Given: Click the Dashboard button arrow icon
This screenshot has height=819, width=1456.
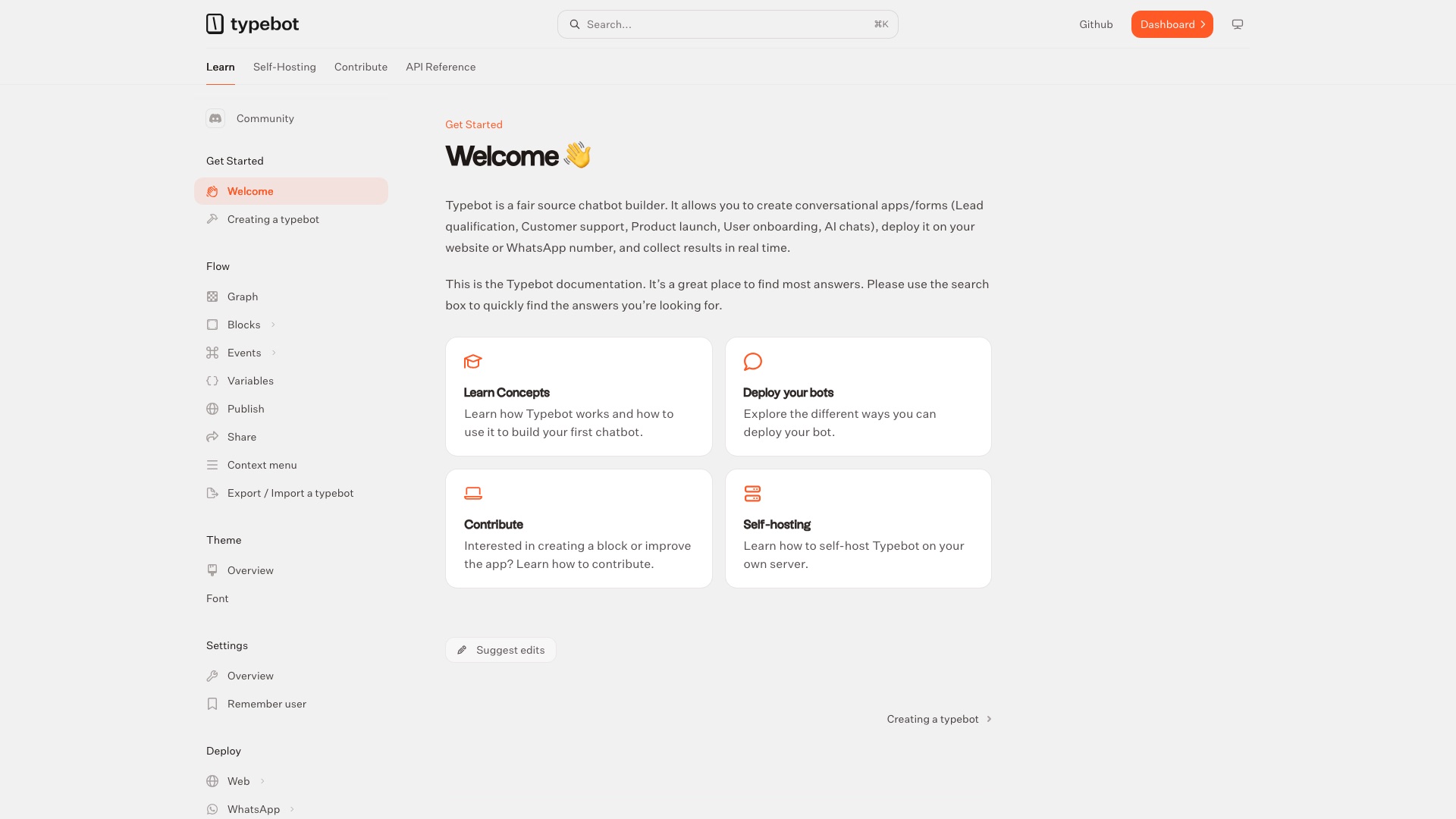Looking at the screenshot, I should coord(1203,24).
